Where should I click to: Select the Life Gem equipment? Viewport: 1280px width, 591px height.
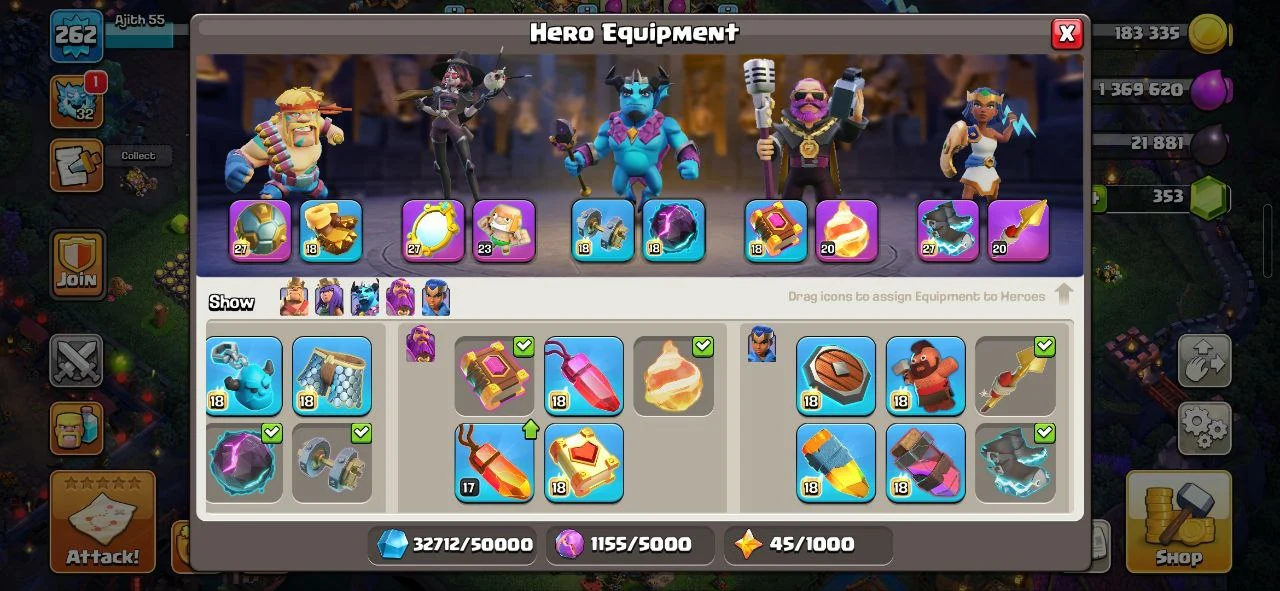click(x=584, y=376)
